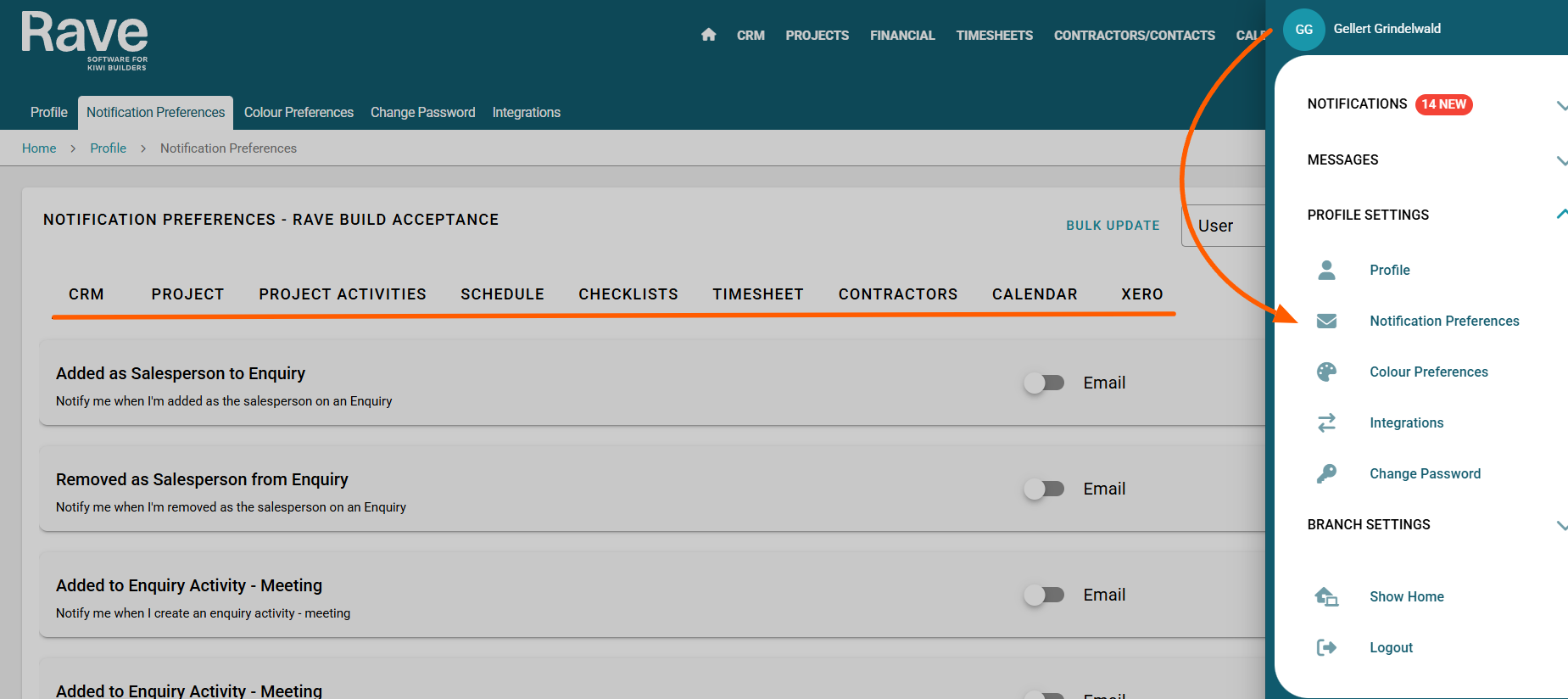Open Notification Preferences in side panel

pos(1445,321)
